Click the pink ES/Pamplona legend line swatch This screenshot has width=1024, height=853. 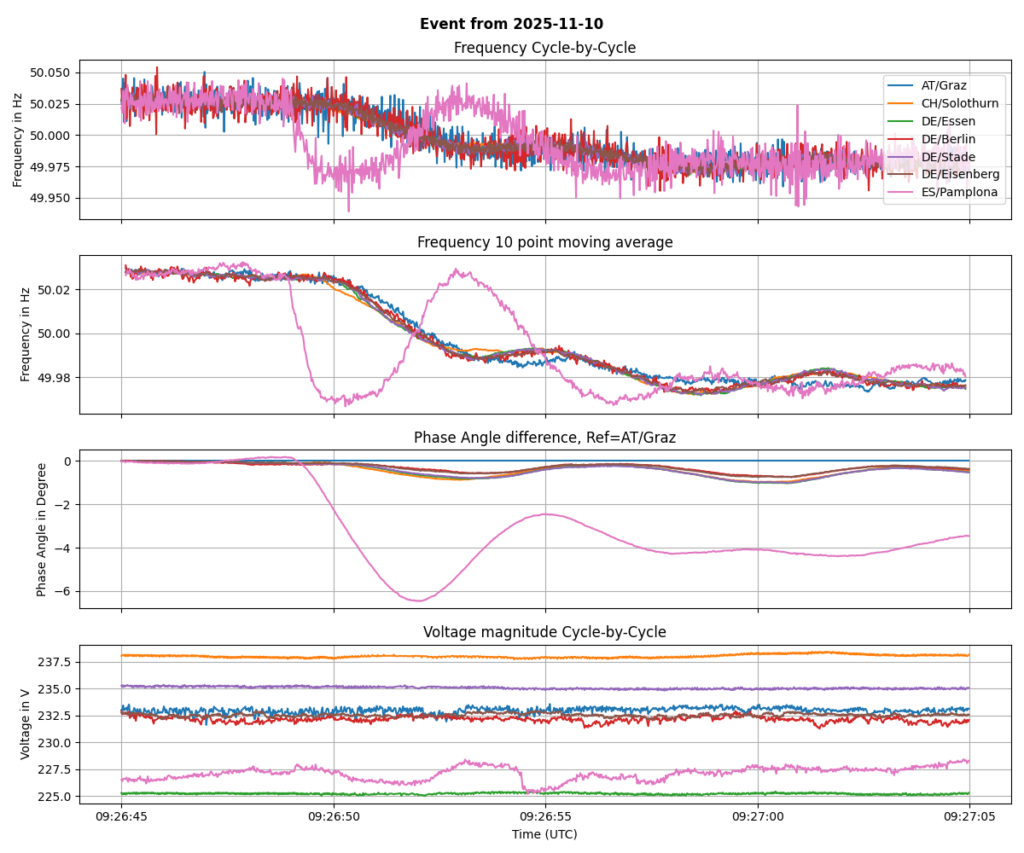[x=900, y=193]
